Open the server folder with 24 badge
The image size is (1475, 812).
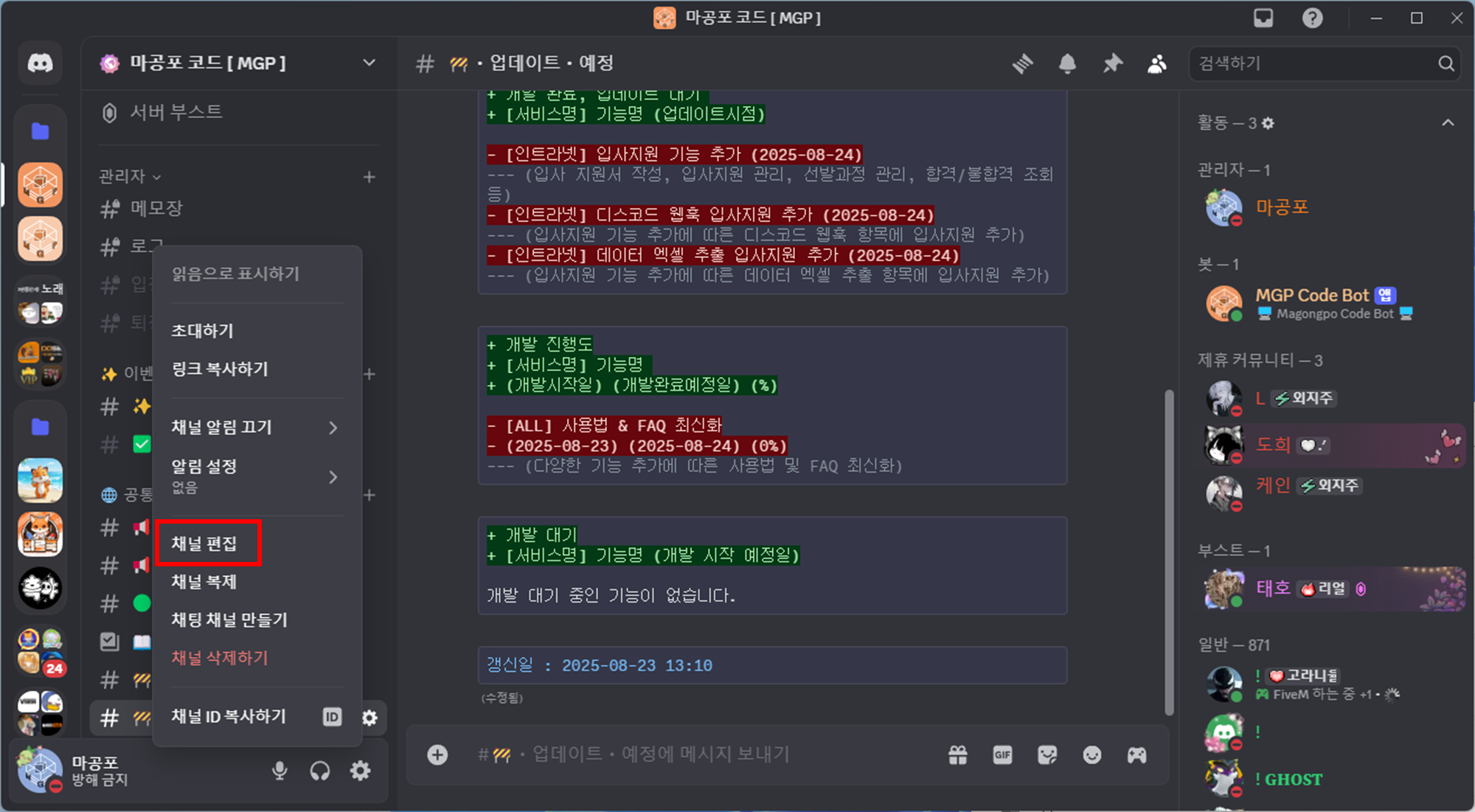click(40, 652)
